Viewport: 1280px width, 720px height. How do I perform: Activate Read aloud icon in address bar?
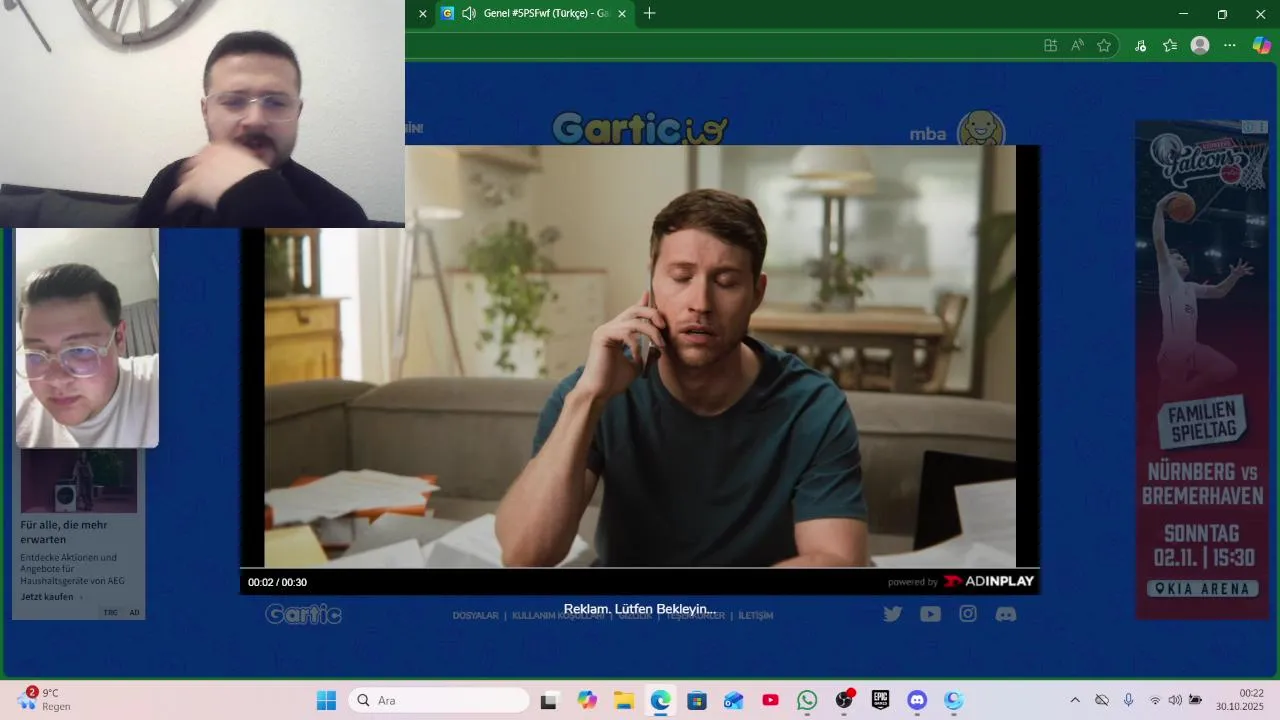point(1077,45)
